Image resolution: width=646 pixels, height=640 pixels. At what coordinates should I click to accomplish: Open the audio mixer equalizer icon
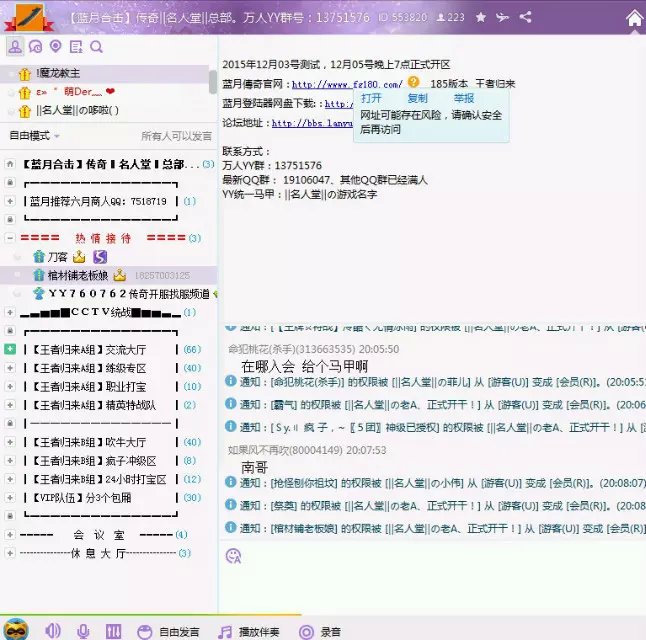pyautogui.click(x=114, y=631)
